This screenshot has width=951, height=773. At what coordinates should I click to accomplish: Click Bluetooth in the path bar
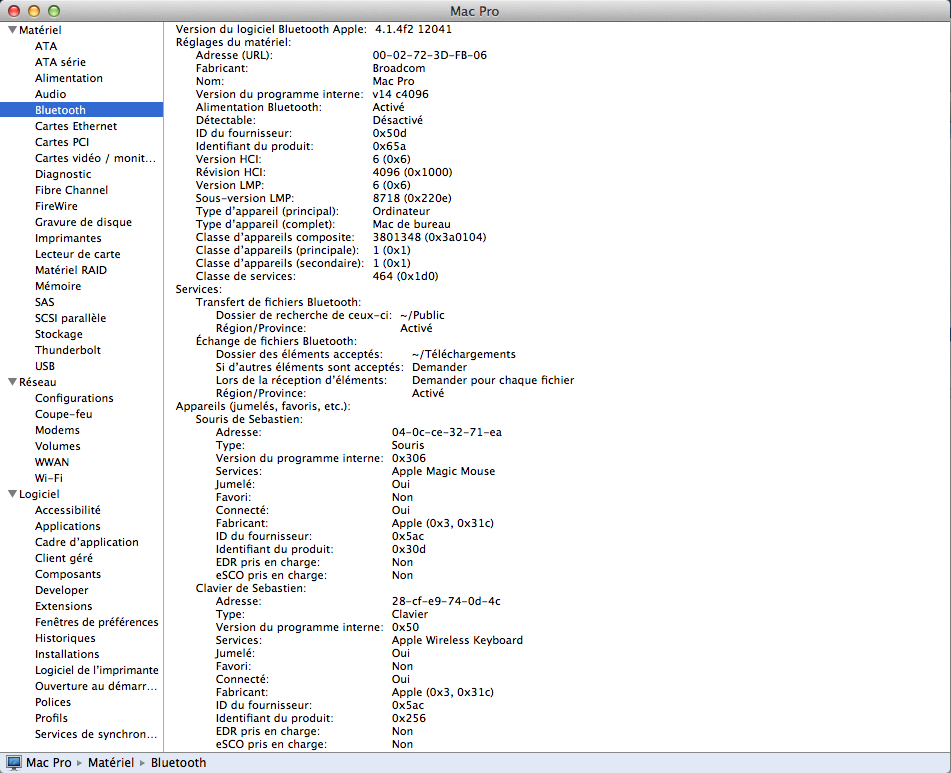pos(178,763)
